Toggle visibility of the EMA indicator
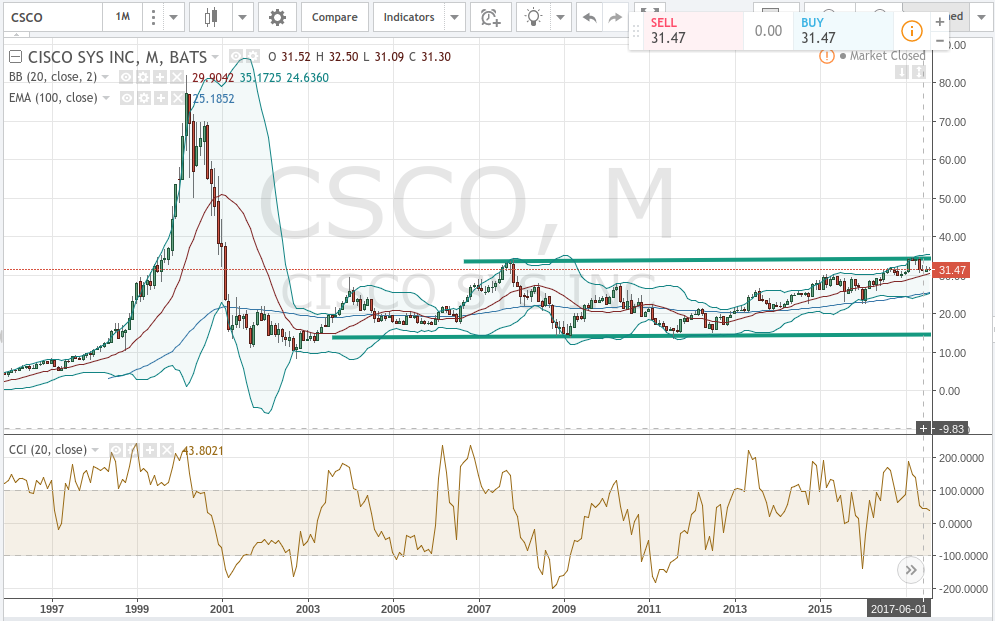995x621 pixels. click(126, 98)
